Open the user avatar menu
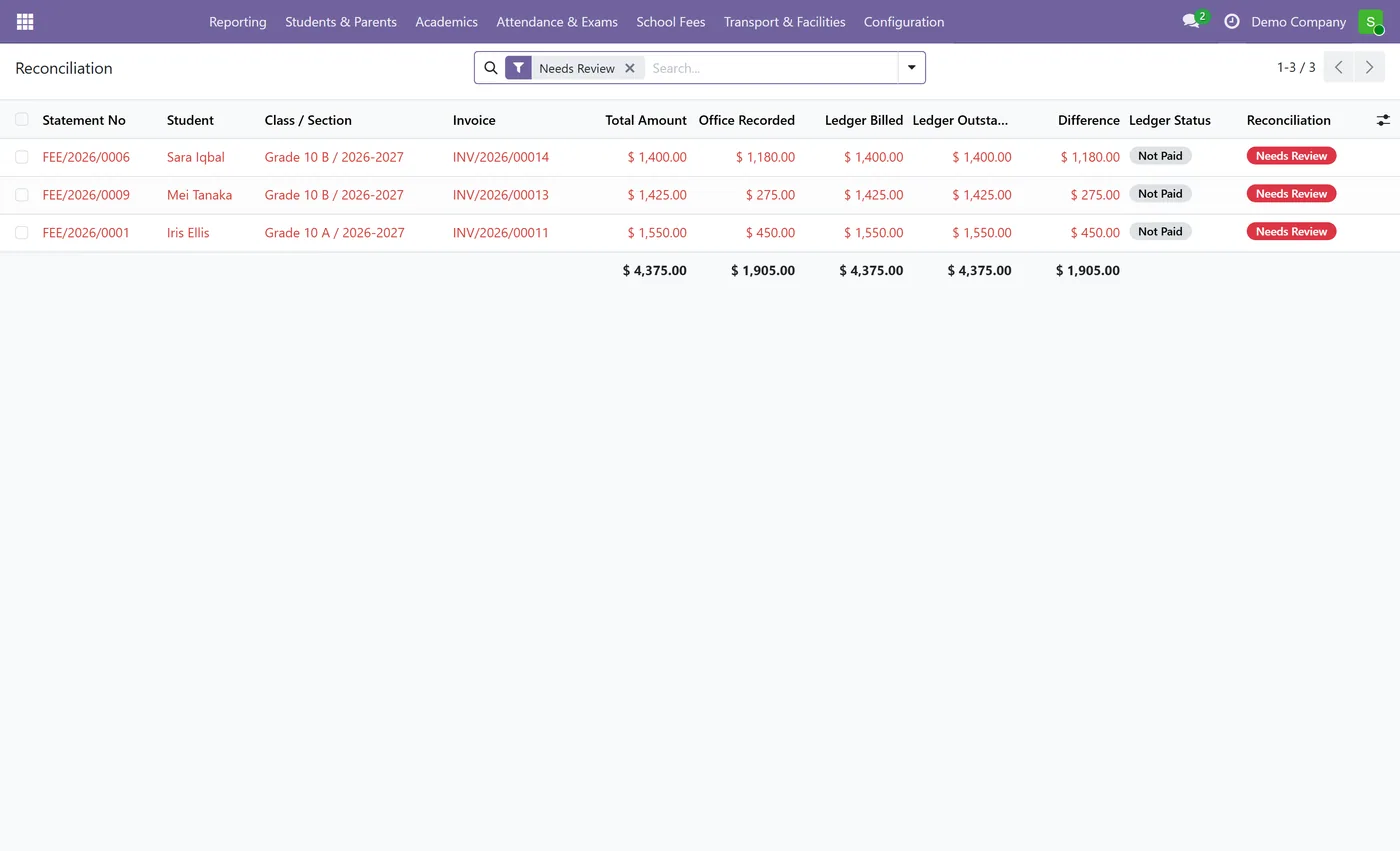 [x=1371, y=21]
